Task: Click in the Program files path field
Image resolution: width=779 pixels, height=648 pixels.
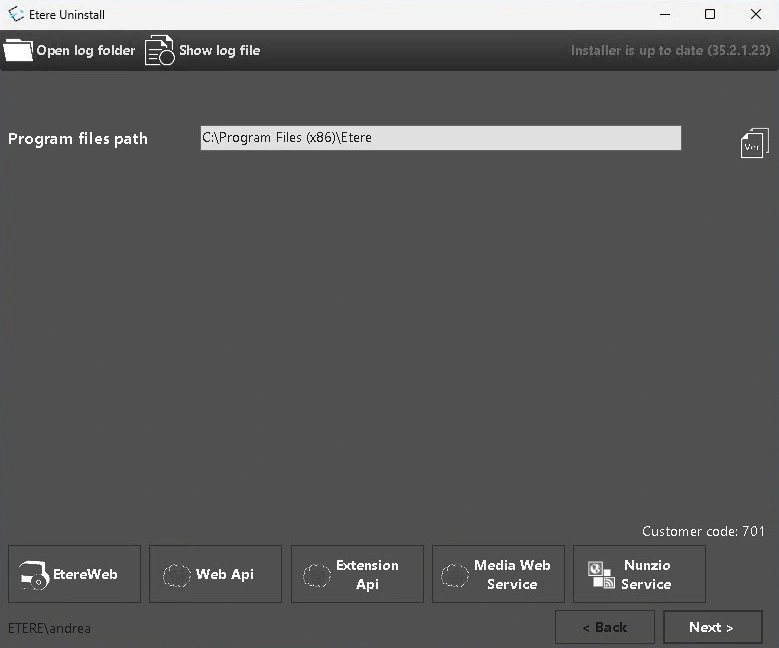Action: click(x=440, y=138)
